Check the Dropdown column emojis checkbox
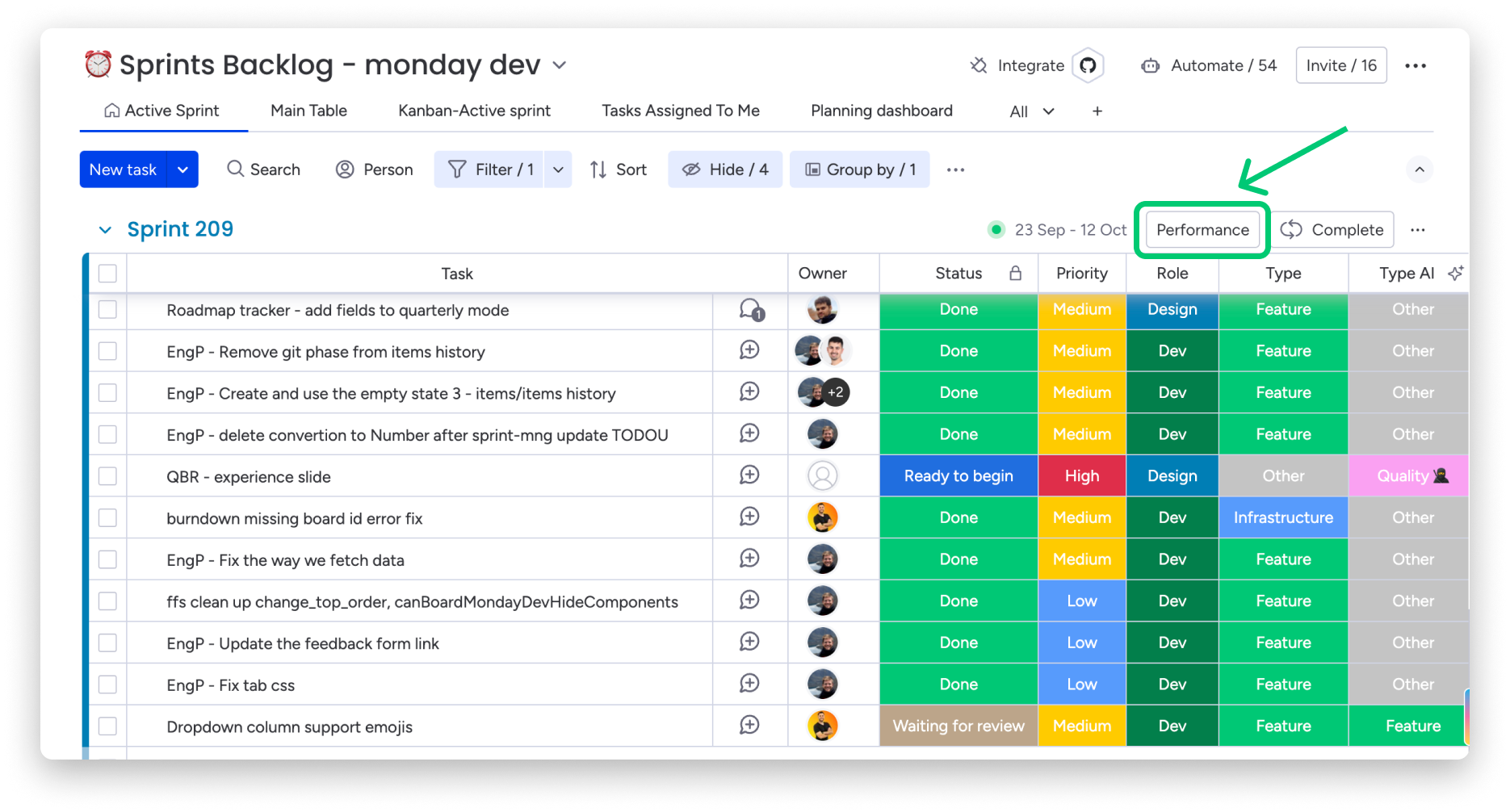The image size is (1510, 812). click(107, 726)
